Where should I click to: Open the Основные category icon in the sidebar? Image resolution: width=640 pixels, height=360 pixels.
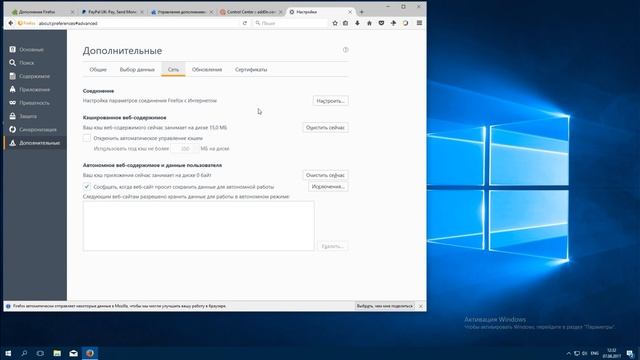click(x=13, y=49)
